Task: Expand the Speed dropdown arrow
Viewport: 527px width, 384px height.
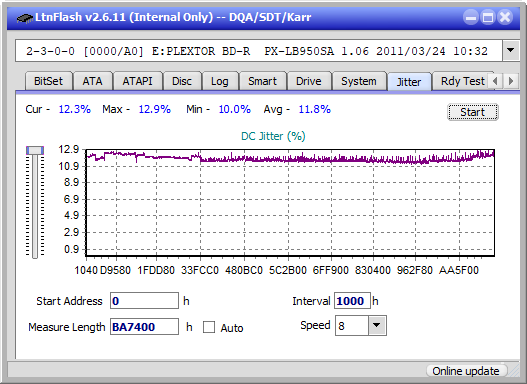Action: pyautogui.click(x=377, y=325)
